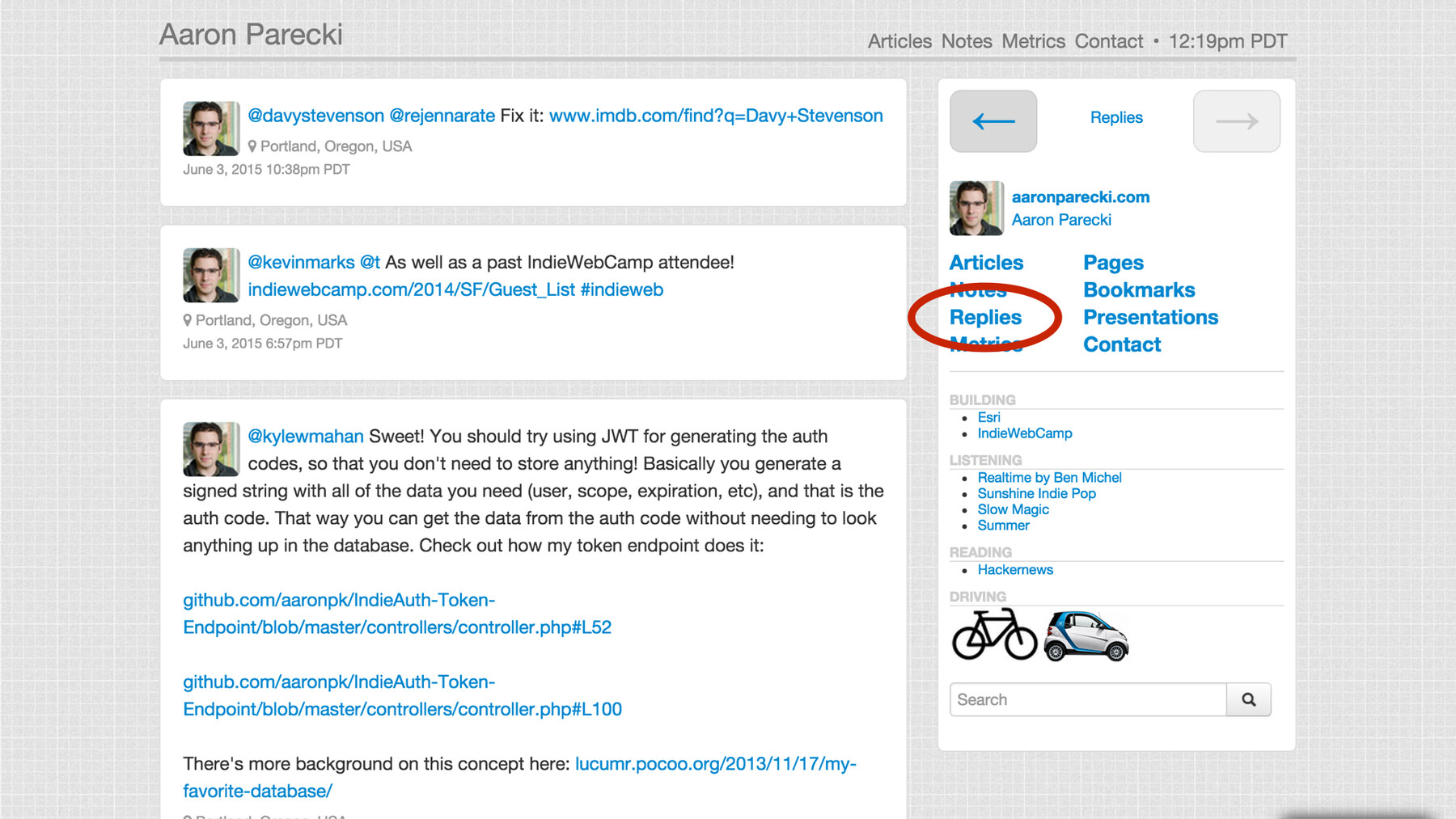Open the Sunshine Indie Pop listening link
The width and height of the screenshot is (1456, 819).
(x=1036, y=493)
